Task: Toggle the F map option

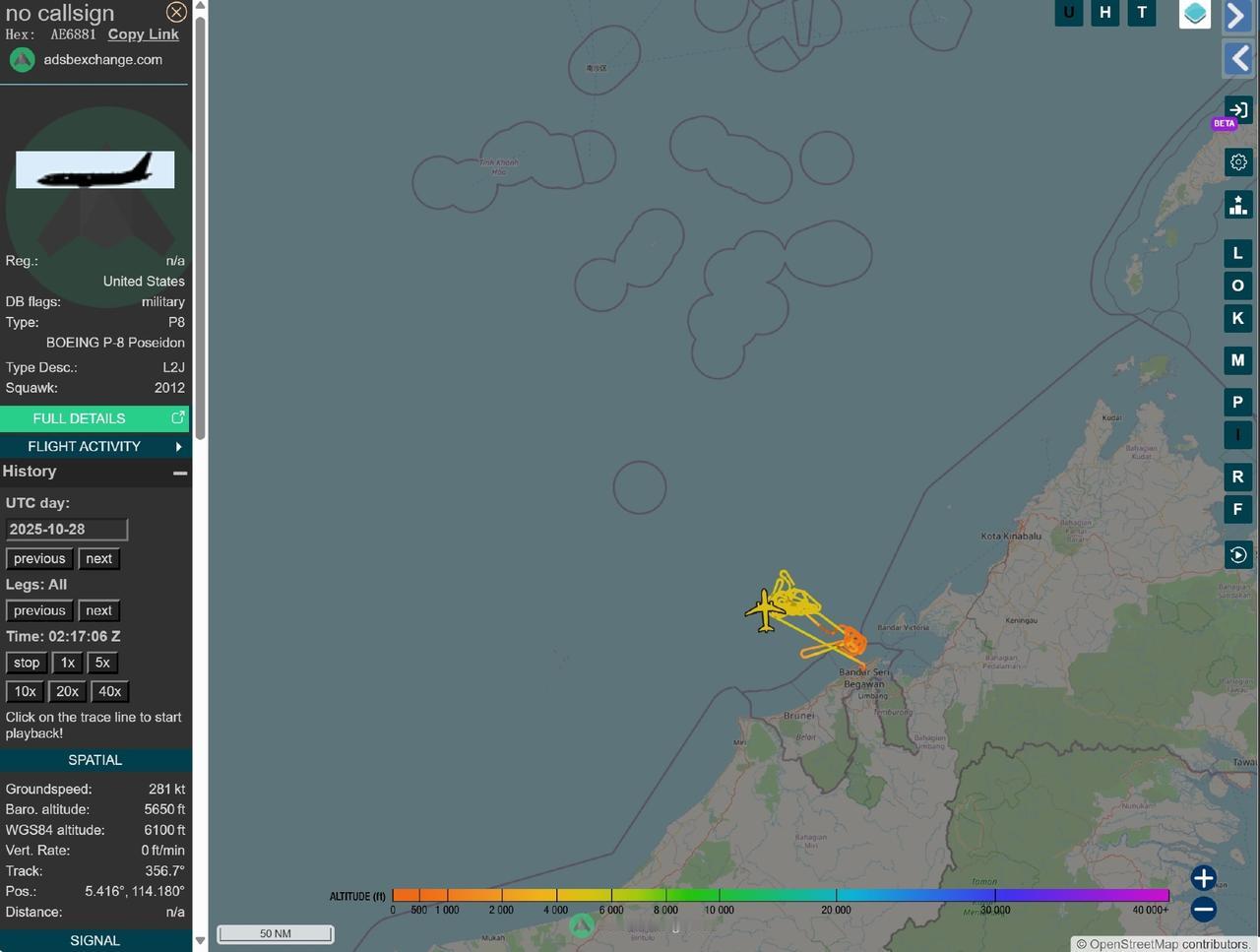Action: click(x=1238, y=509)
